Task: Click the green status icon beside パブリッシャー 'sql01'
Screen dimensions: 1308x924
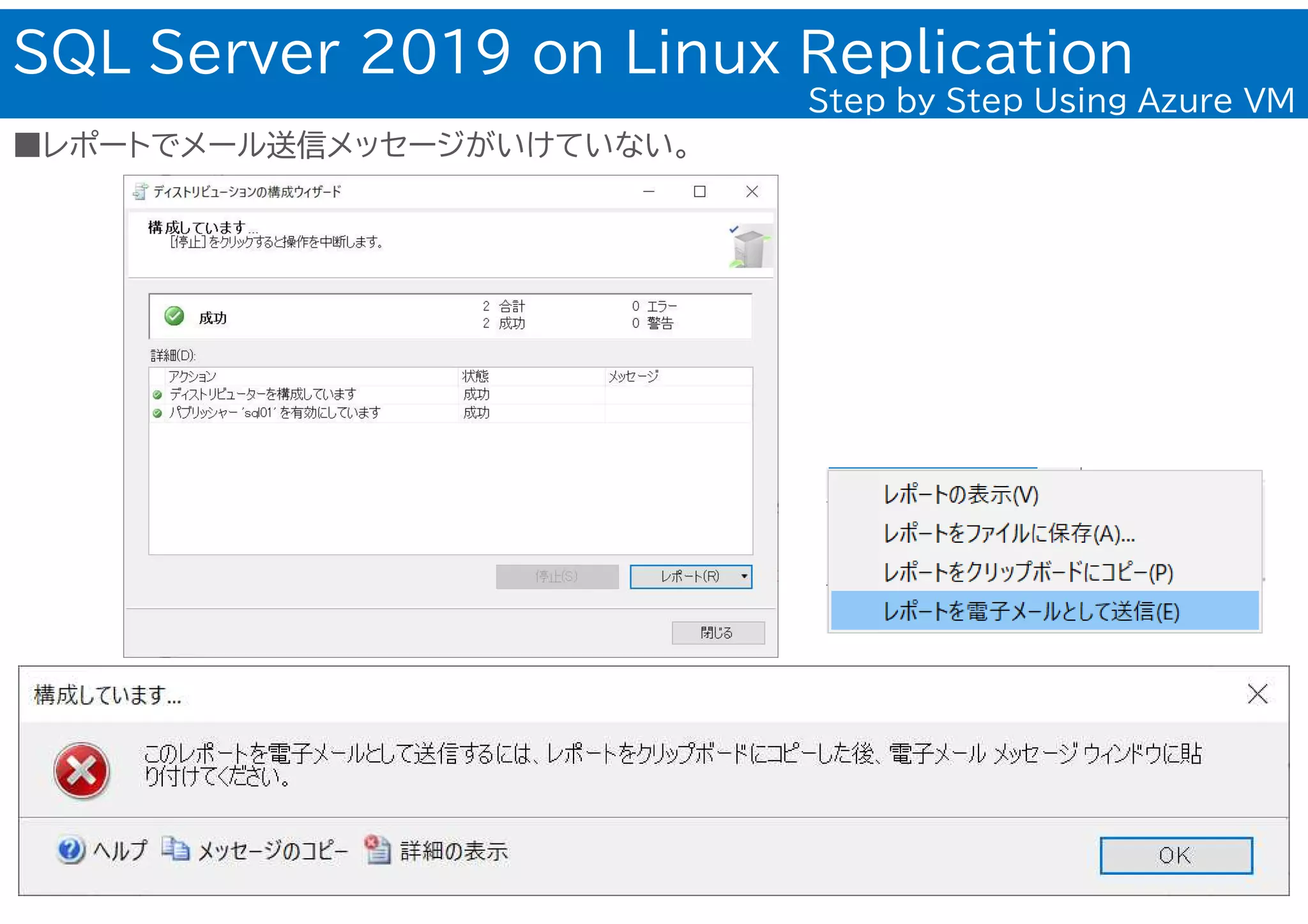Action: 157,413
